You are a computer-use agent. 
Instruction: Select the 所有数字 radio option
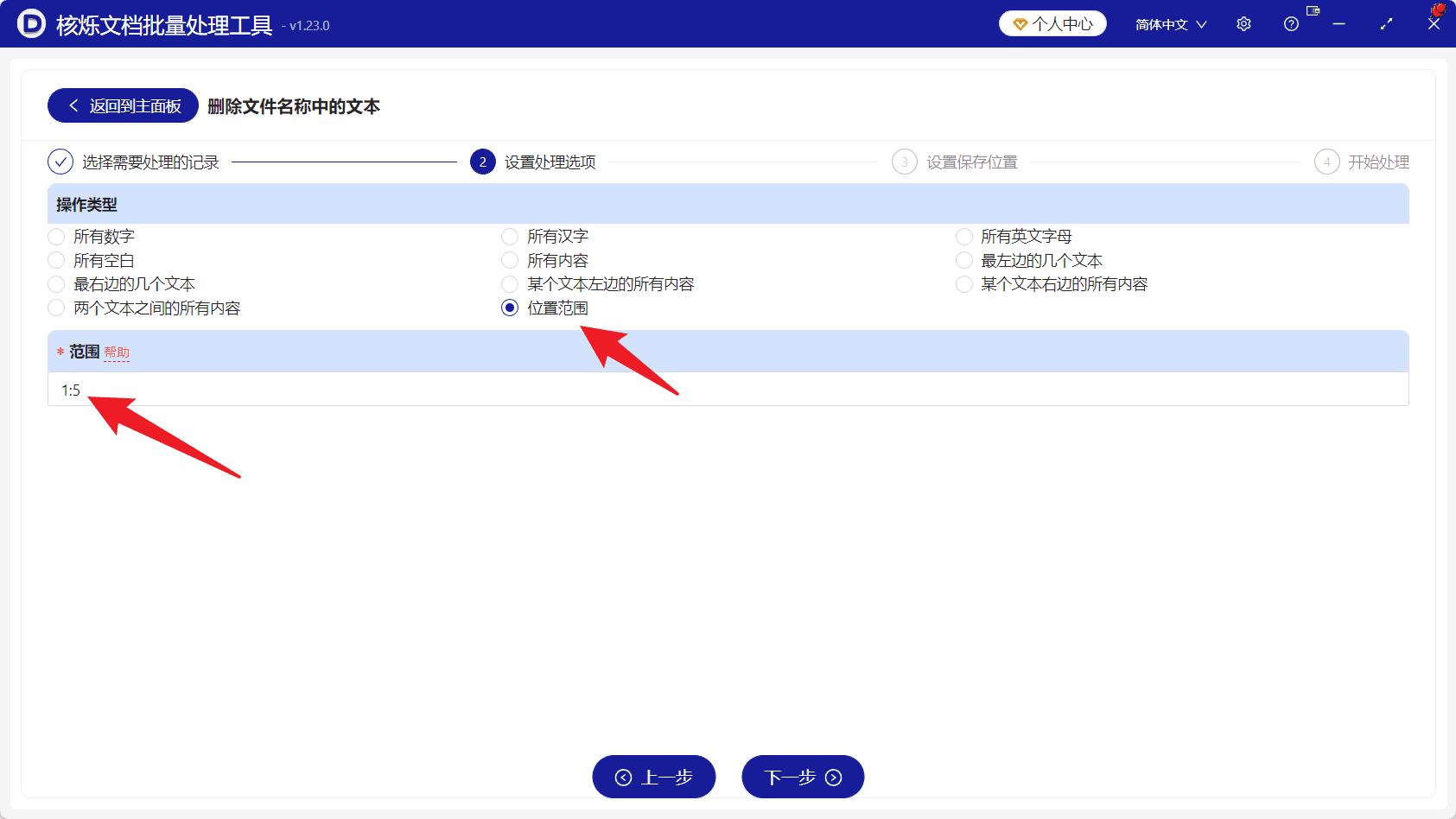click(92, 236)
